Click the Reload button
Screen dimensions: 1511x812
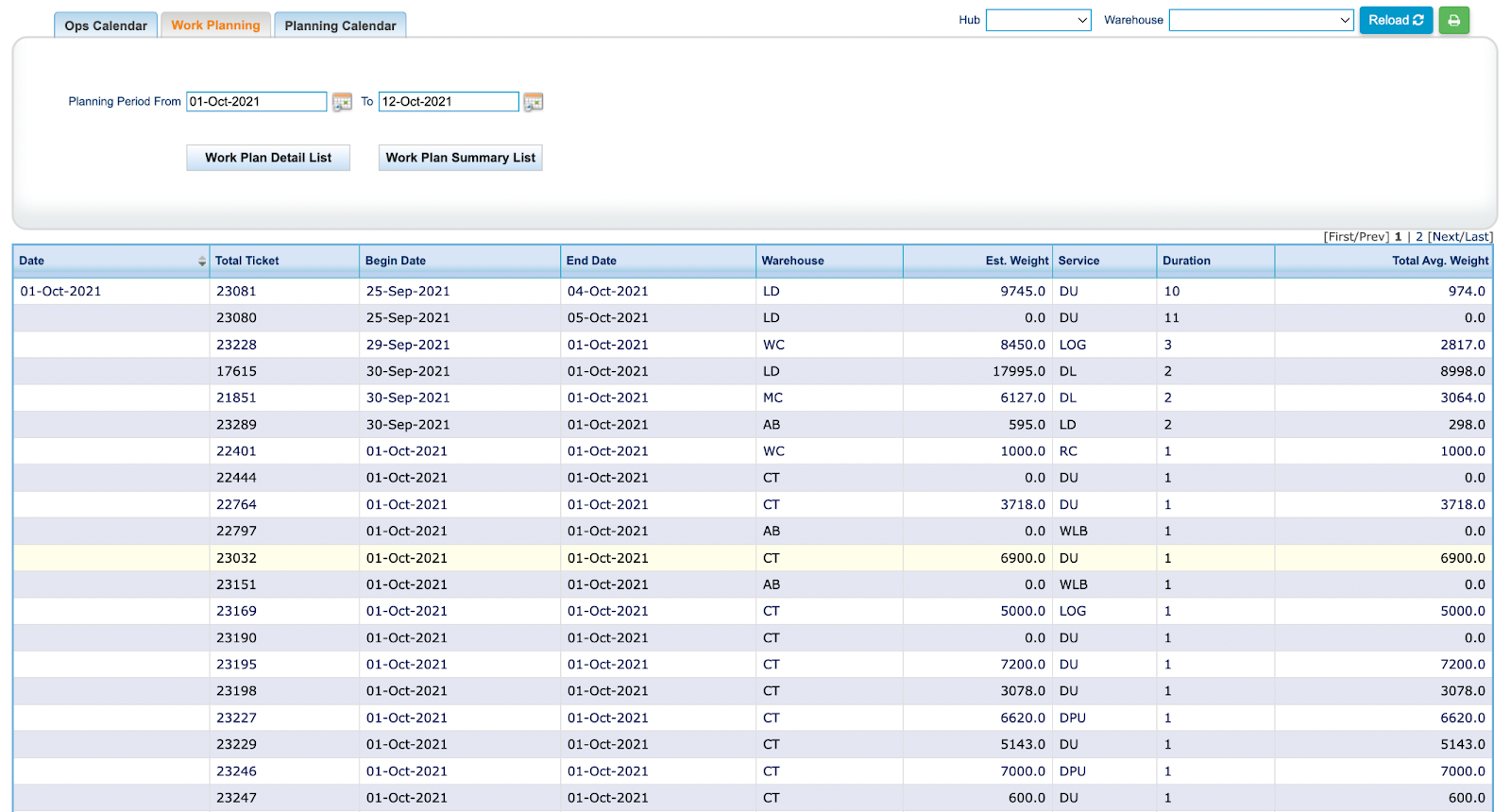pos(1396,20)
